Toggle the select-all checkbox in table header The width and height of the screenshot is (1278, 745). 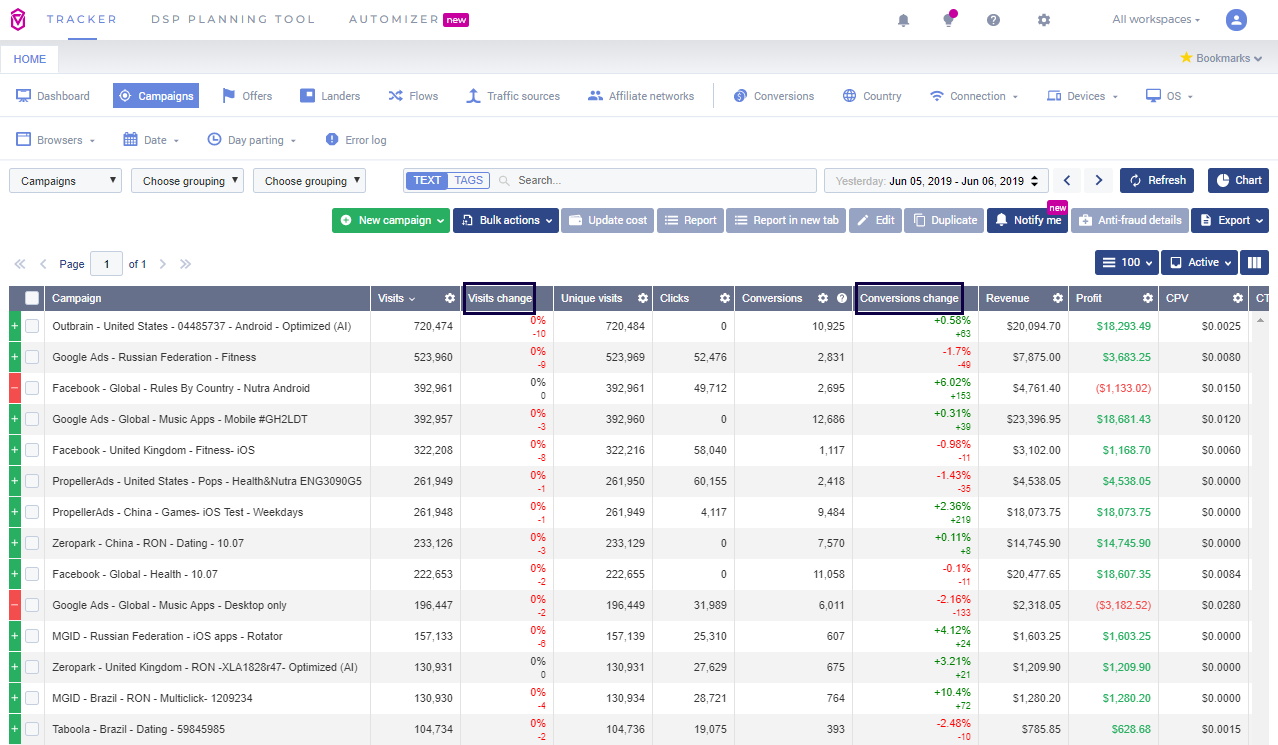(x=32, y=298)
